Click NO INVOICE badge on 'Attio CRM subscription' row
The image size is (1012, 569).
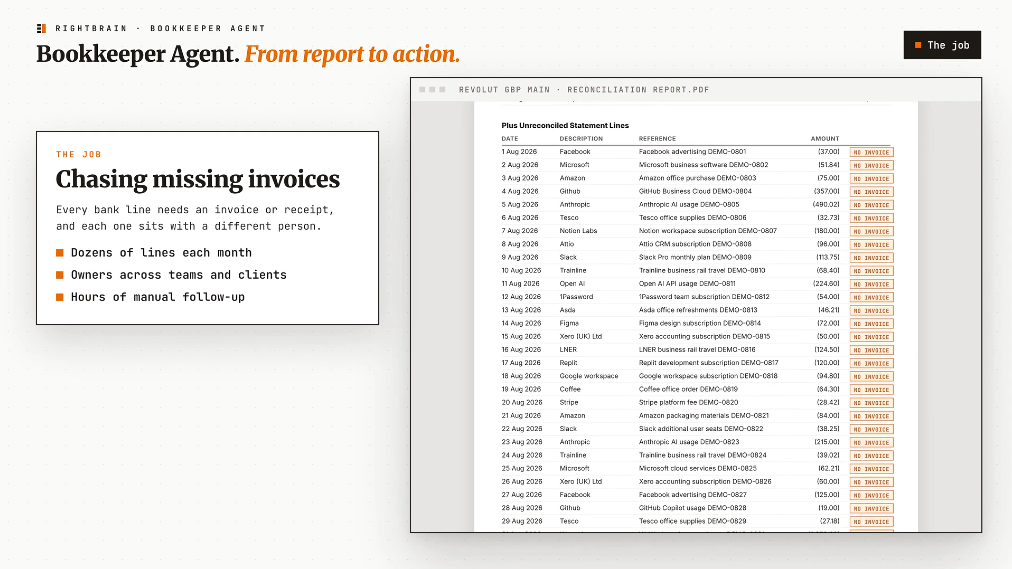point(871,245)
